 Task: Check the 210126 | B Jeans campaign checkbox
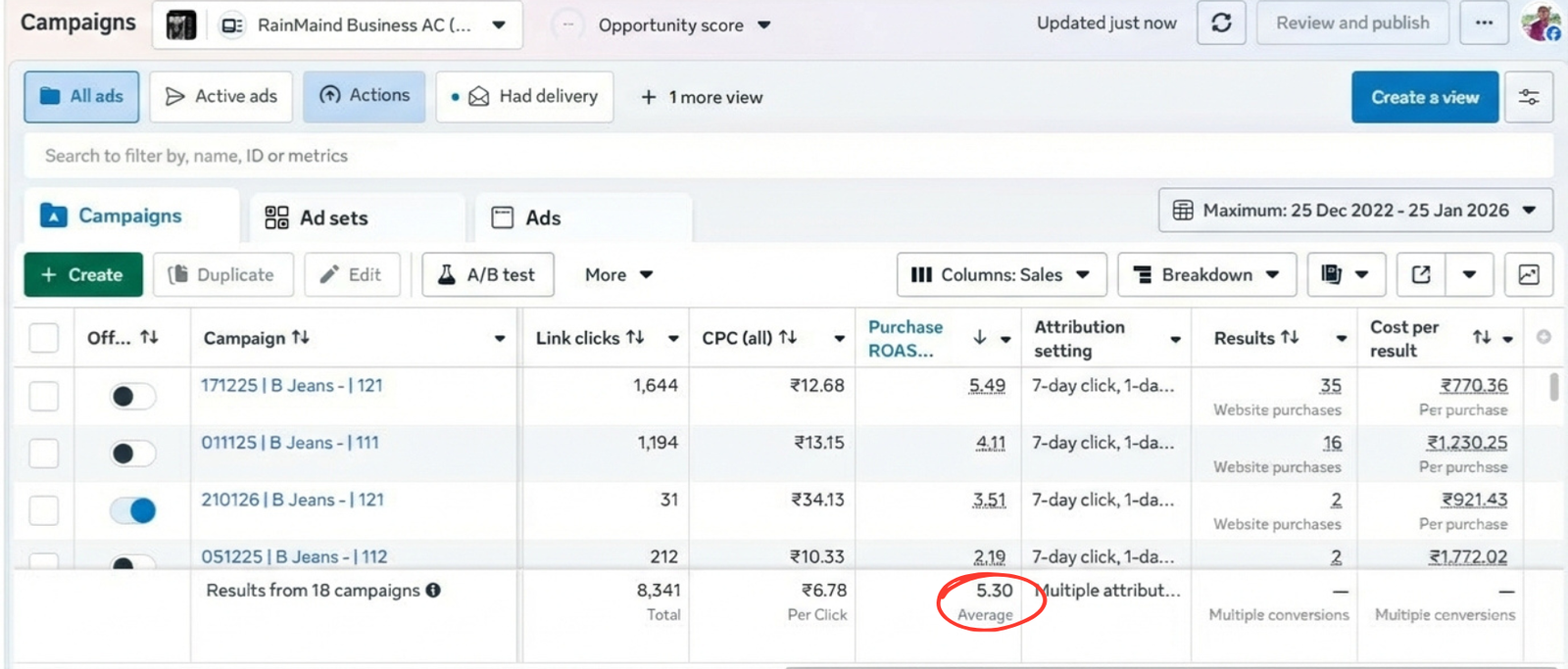tap(43, 510)
